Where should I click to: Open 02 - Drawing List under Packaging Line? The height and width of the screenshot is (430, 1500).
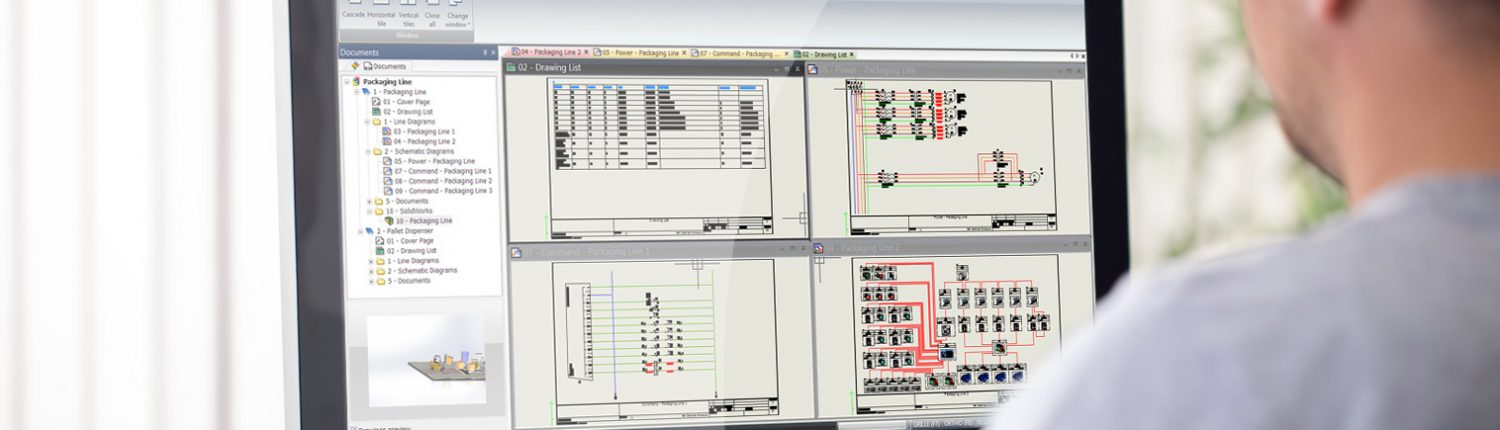(x=401, y=112)
